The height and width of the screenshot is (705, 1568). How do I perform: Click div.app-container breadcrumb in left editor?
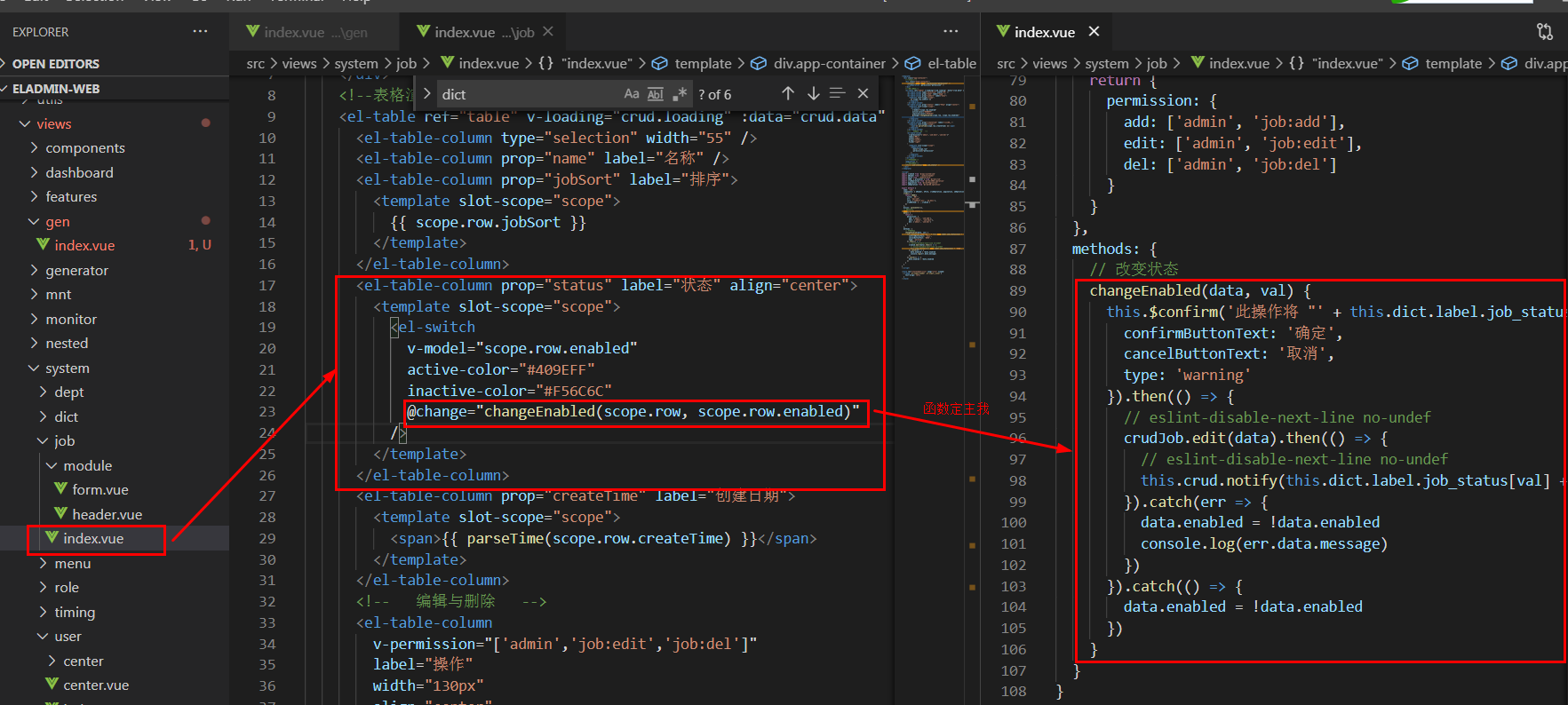point(818,63)
